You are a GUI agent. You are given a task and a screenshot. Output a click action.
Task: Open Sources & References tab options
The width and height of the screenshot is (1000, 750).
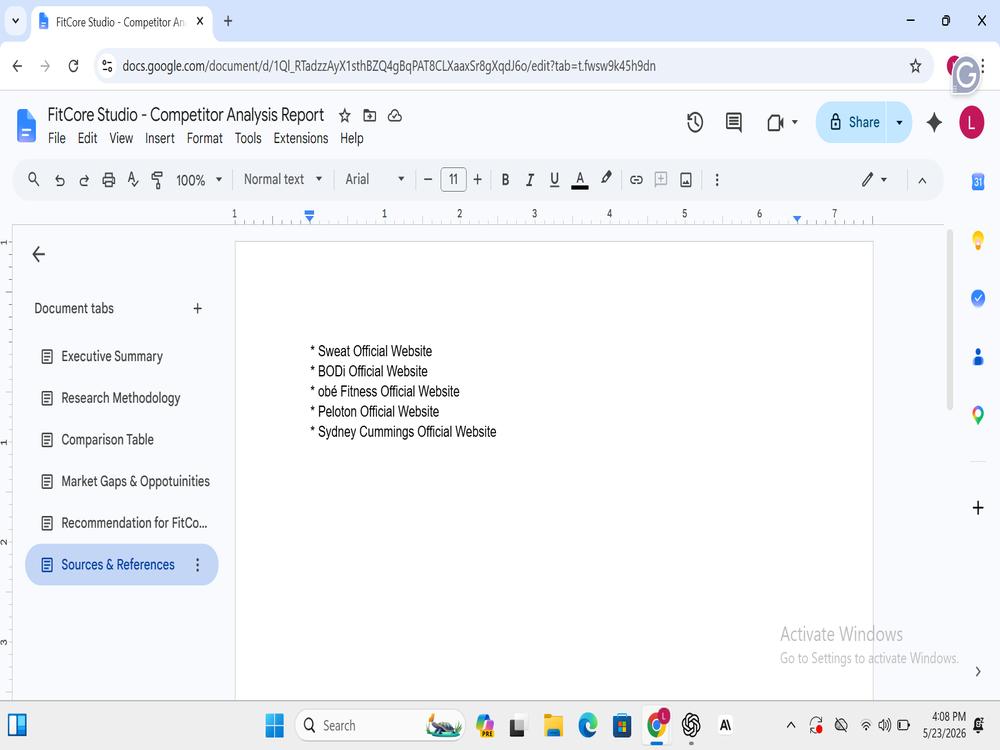point(198,564)
